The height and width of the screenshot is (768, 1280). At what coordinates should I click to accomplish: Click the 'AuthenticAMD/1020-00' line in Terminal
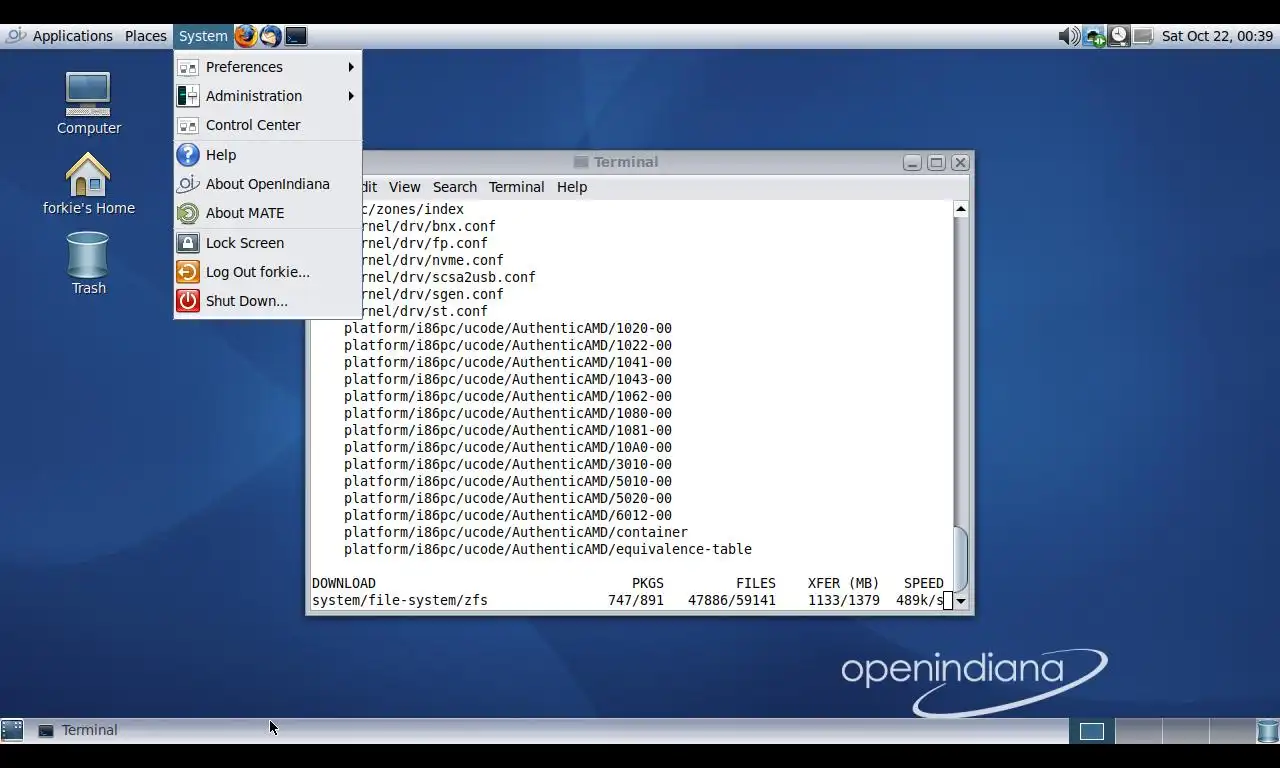508,328
